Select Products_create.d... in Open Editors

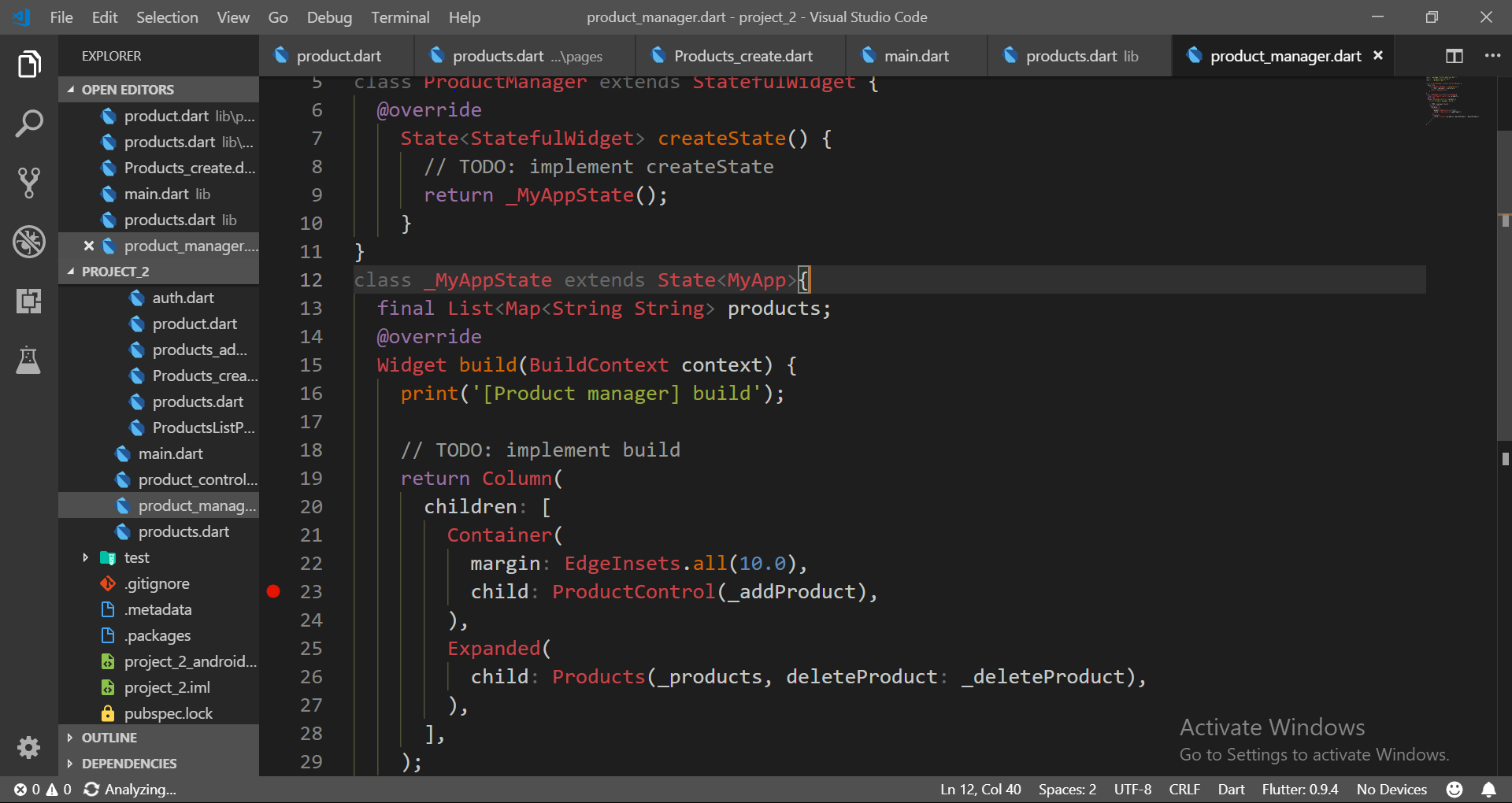tap(158, 168)
